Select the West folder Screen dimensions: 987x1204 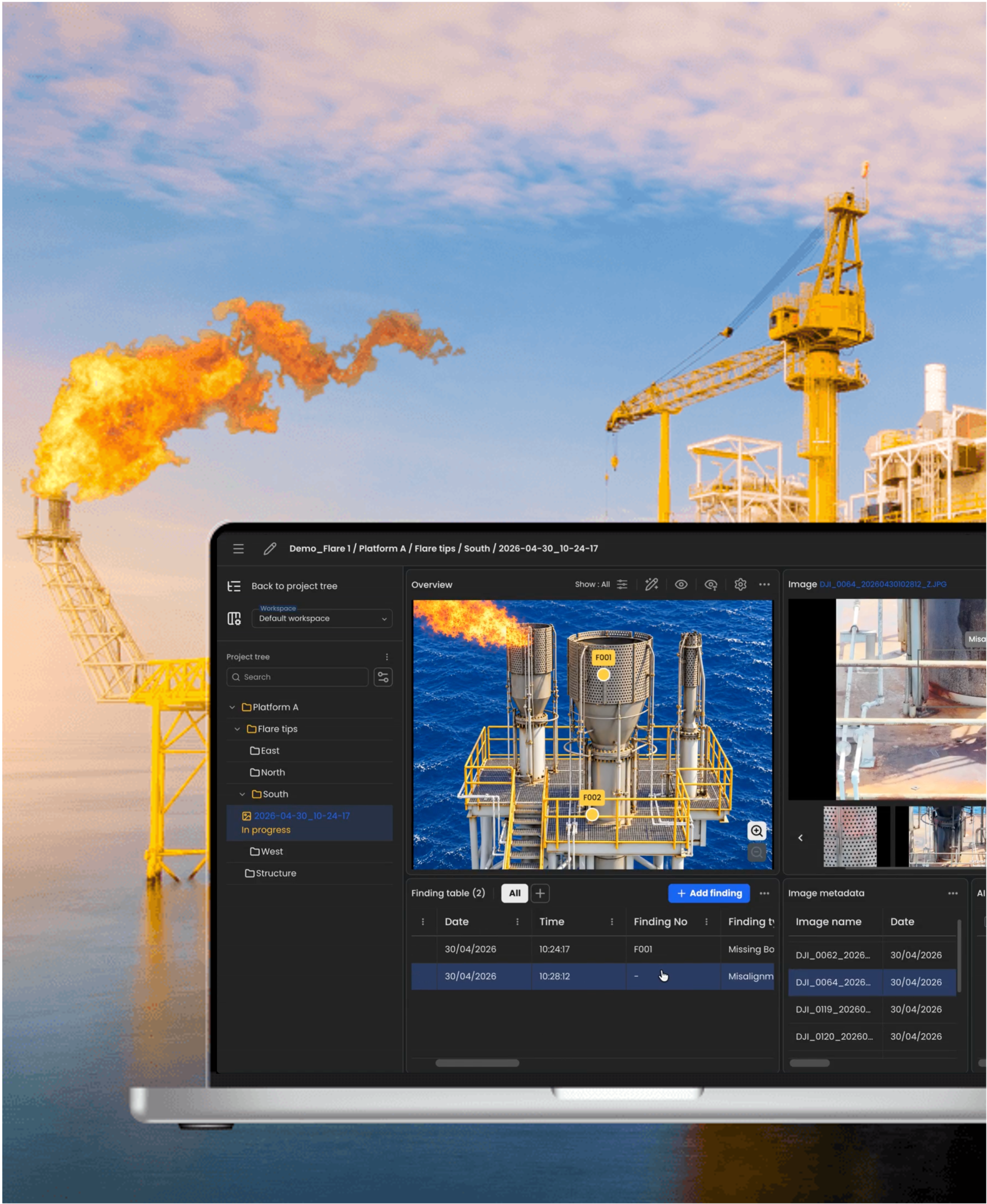coord(267,851)
